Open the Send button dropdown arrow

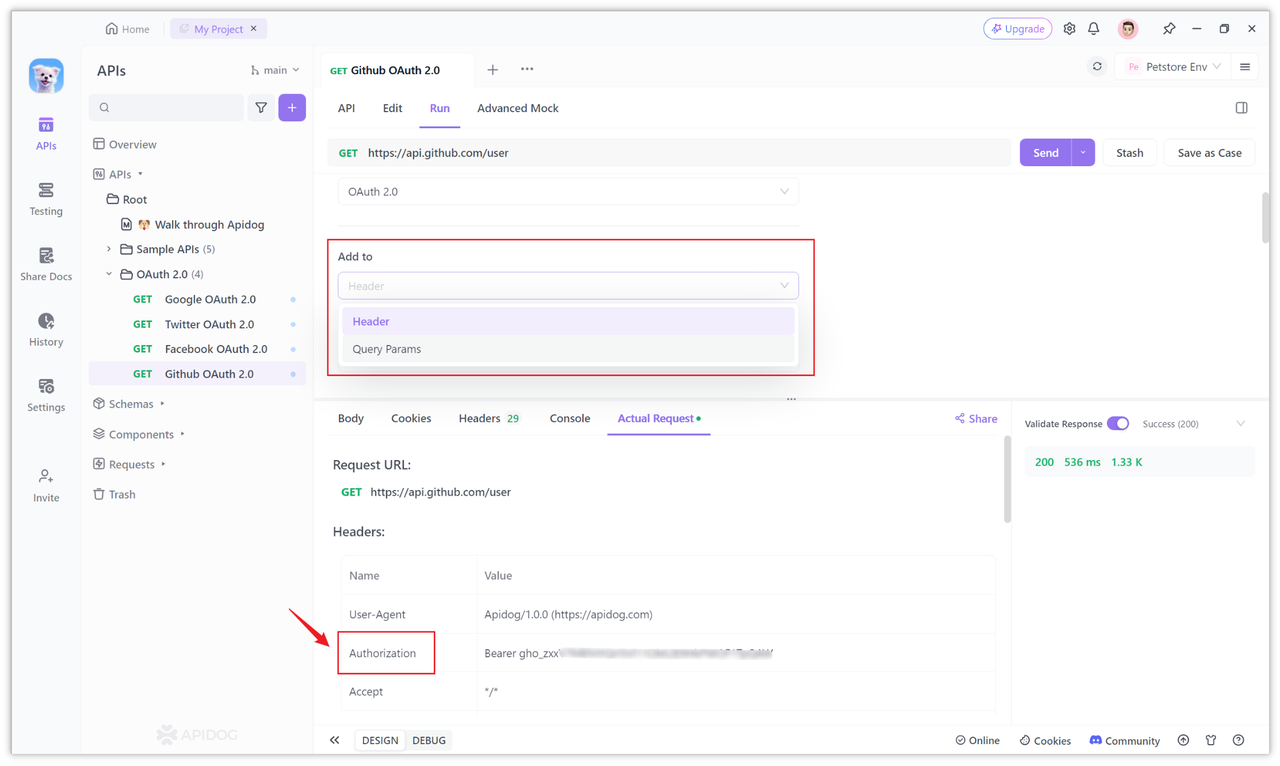(1083, 153)
